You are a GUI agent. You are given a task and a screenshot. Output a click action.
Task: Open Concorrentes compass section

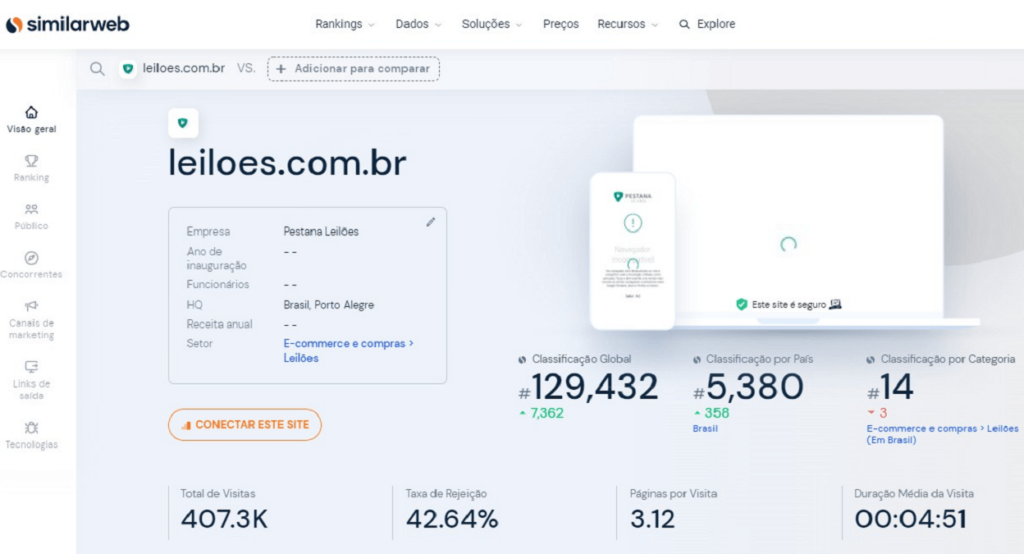tap(31, 265)
